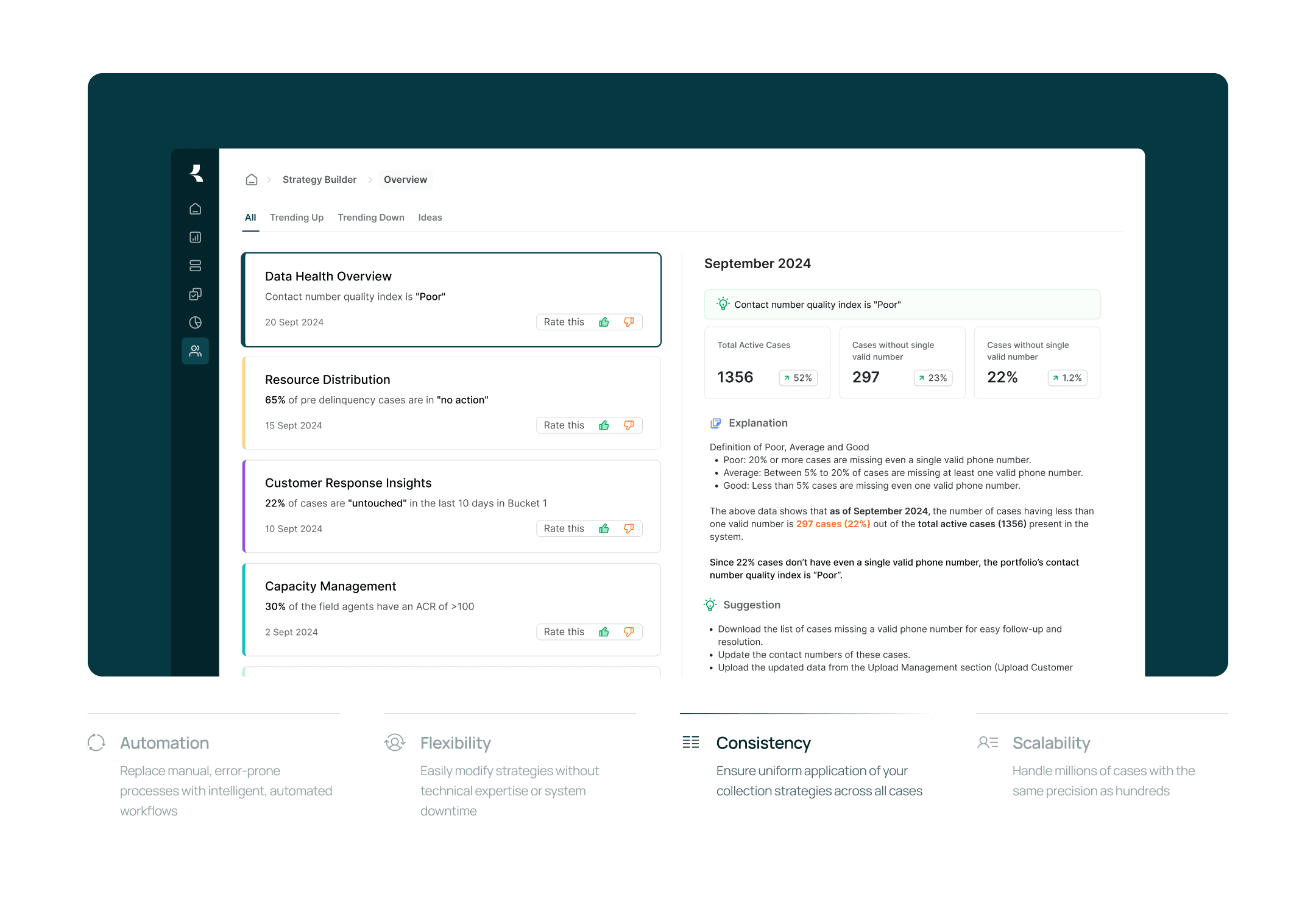Open the bar chart sidebar icon
The width and height of the screenshot is (1316, 916).
[195, 238]
